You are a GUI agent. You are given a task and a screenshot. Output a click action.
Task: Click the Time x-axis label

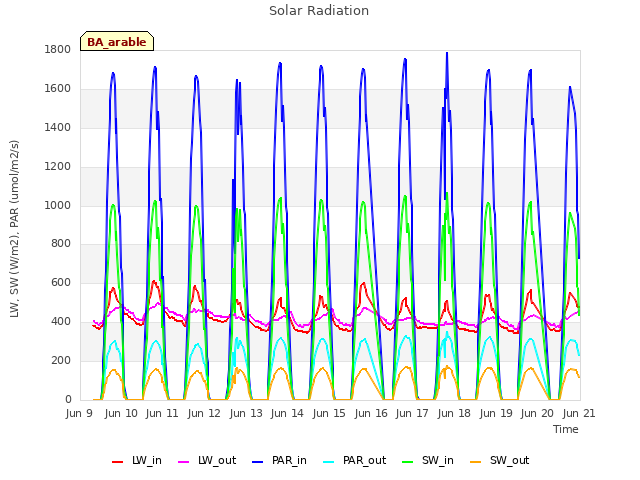566,429
